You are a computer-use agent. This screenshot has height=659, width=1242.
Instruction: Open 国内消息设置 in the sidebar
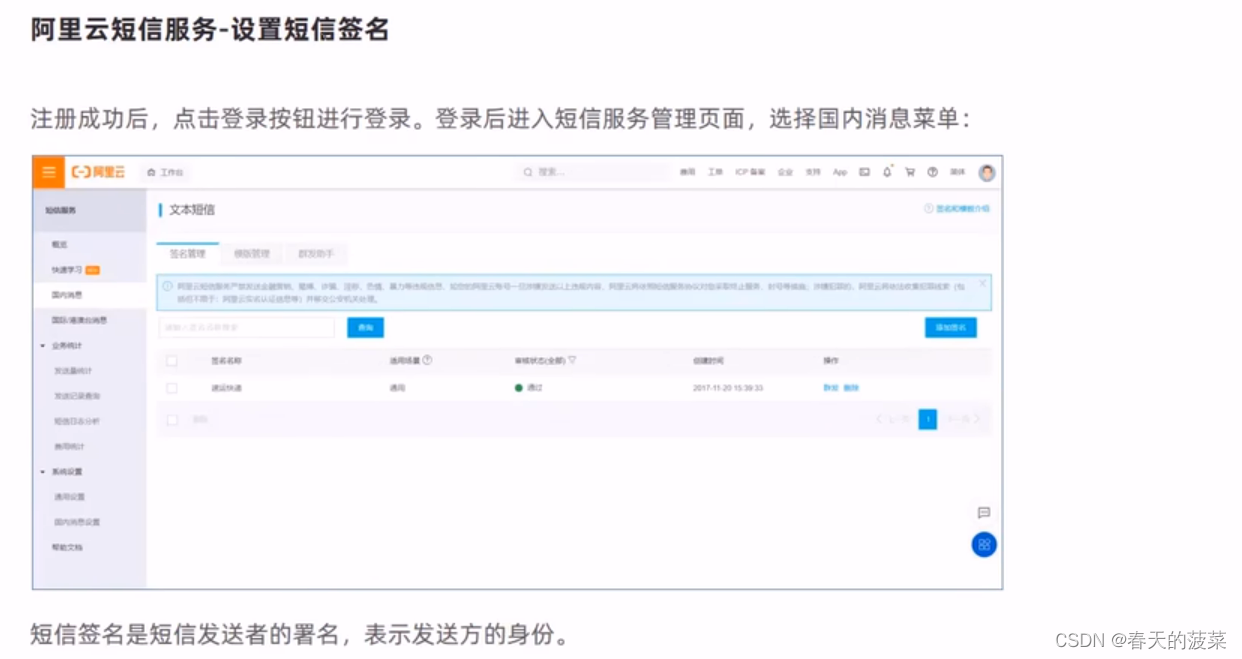click(77, 522)
